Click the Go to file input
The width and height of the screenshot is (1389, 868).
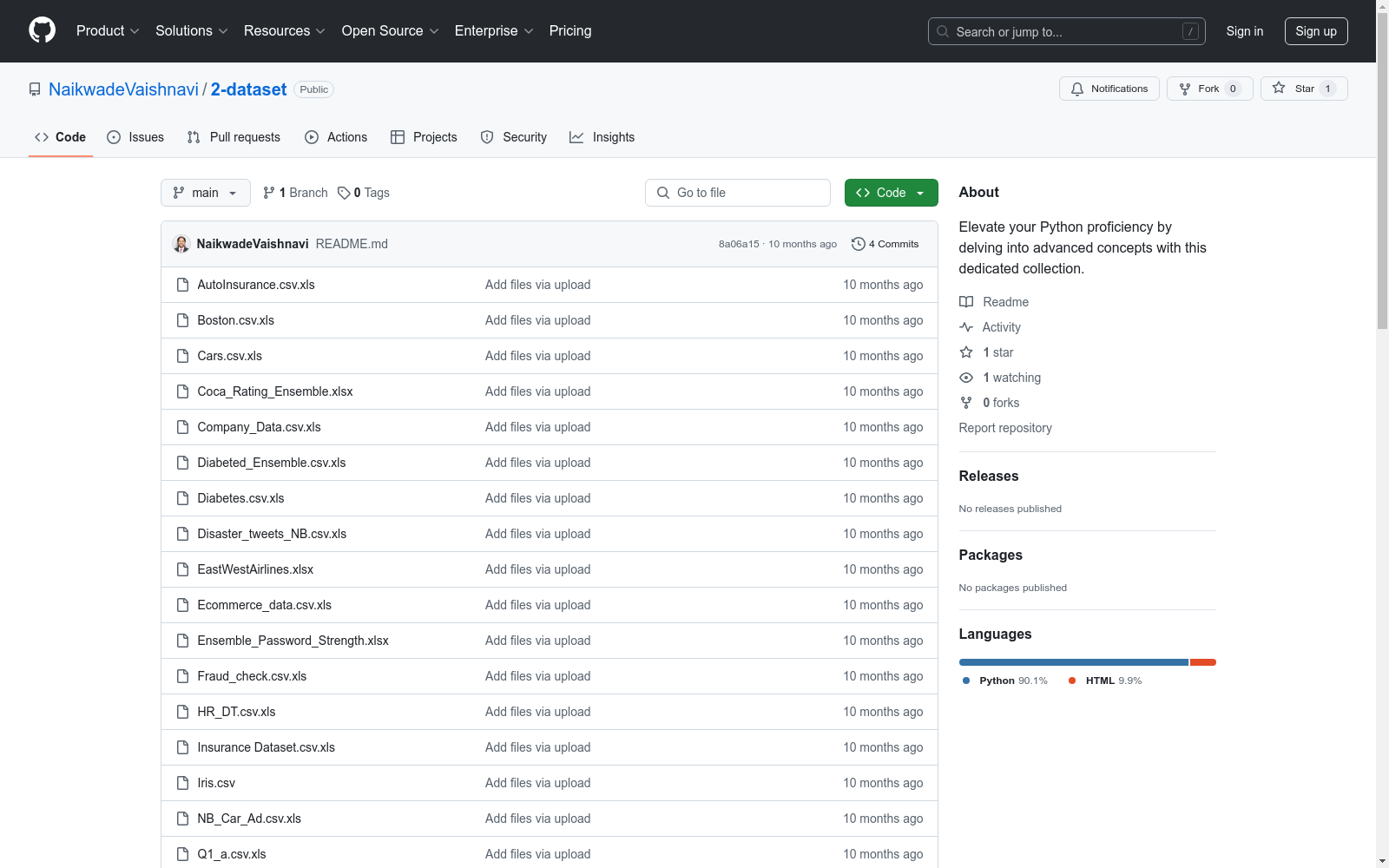coord(738,193)
